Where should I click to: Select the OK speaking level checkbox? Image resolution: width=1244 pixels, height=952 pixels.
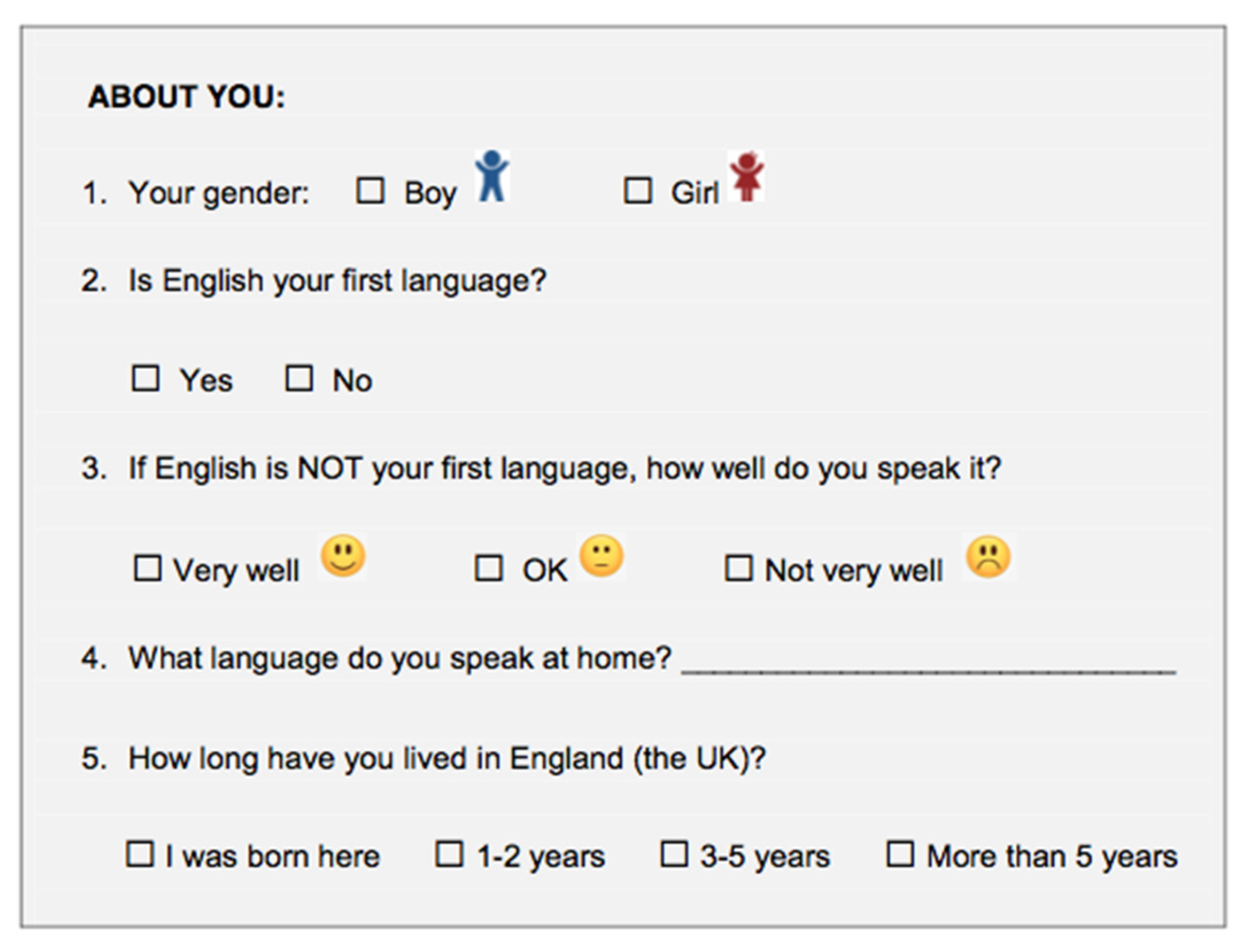click(x=489, y=568)
